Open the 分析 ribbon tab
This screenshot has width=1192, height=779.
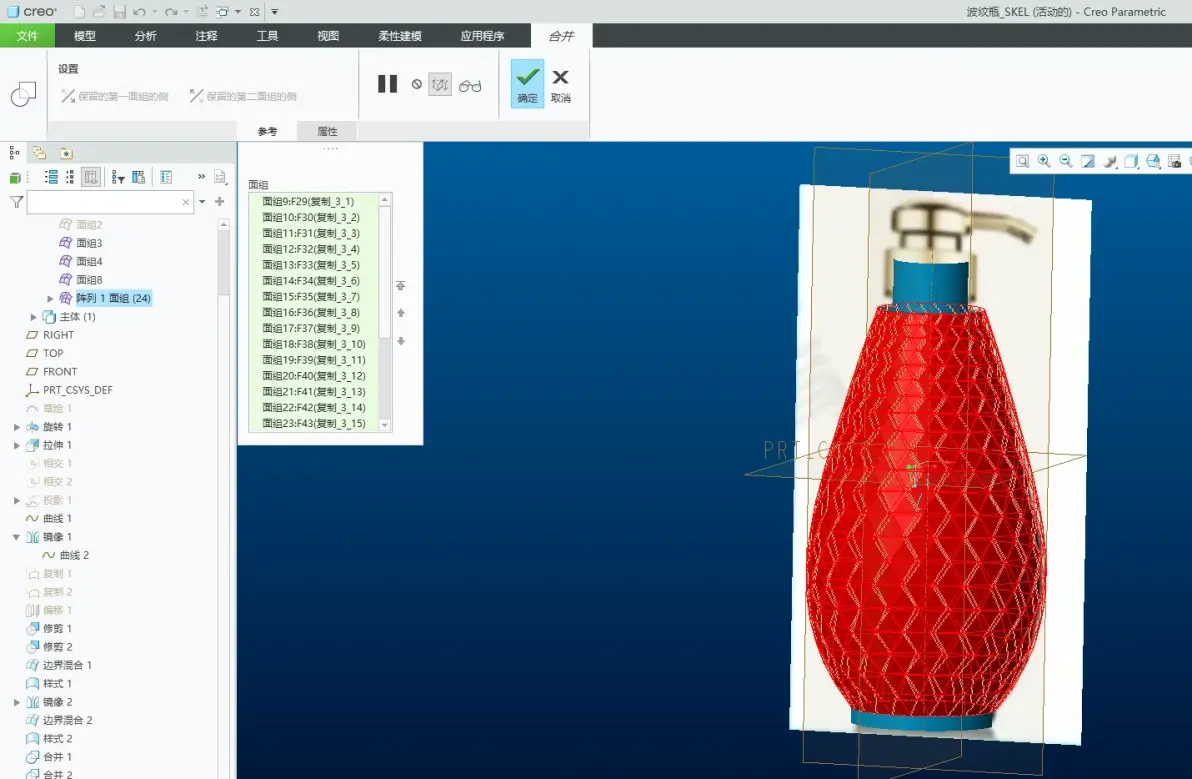(x=145, y=36)
